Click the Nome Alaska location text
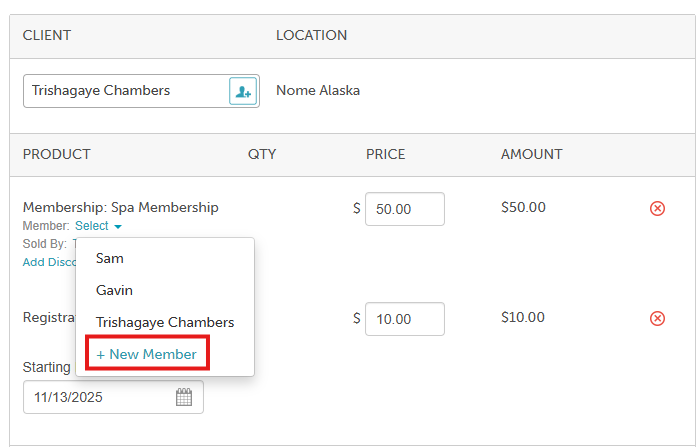The height and width of the screenshot is (447, 699). (x=318, y=90)
